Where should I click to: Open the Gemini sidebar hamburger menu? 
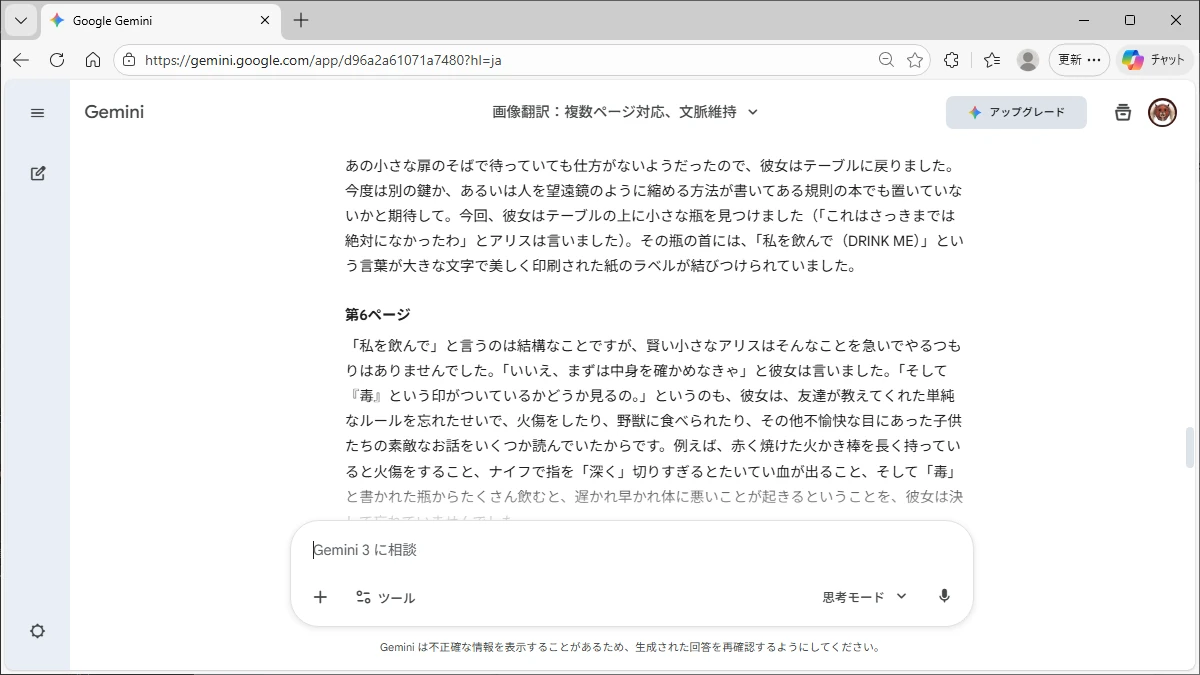38,113
